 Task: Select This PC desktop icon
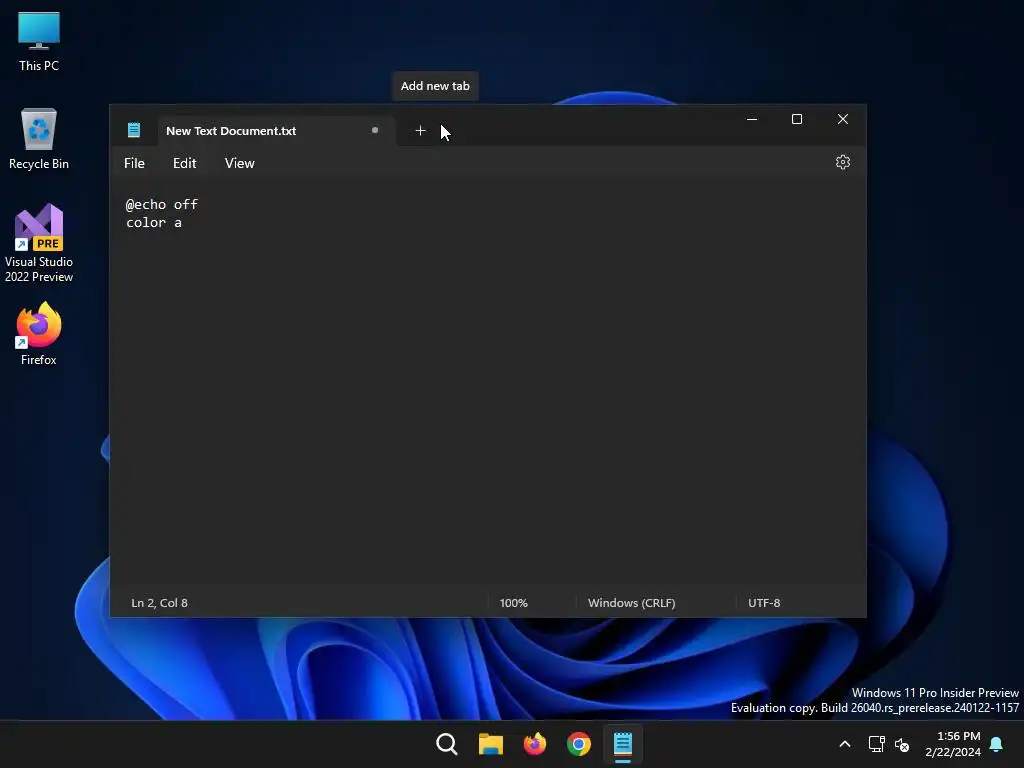pyautogui.click(x=39, y=42)
